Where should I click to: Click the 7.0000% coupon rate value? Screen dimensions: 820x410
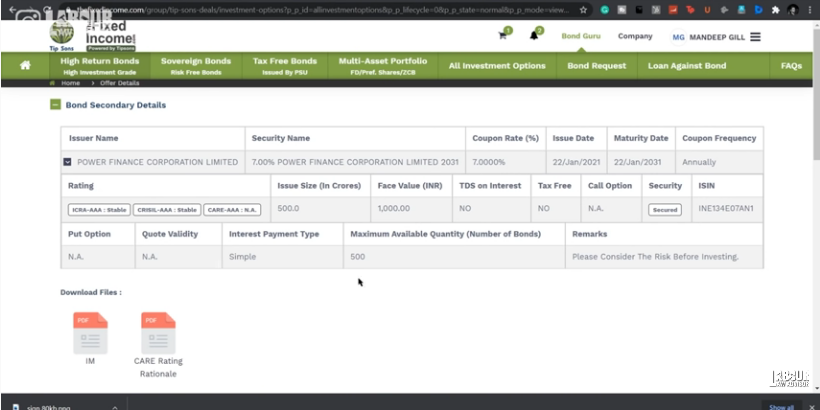(x=488, y=162)
